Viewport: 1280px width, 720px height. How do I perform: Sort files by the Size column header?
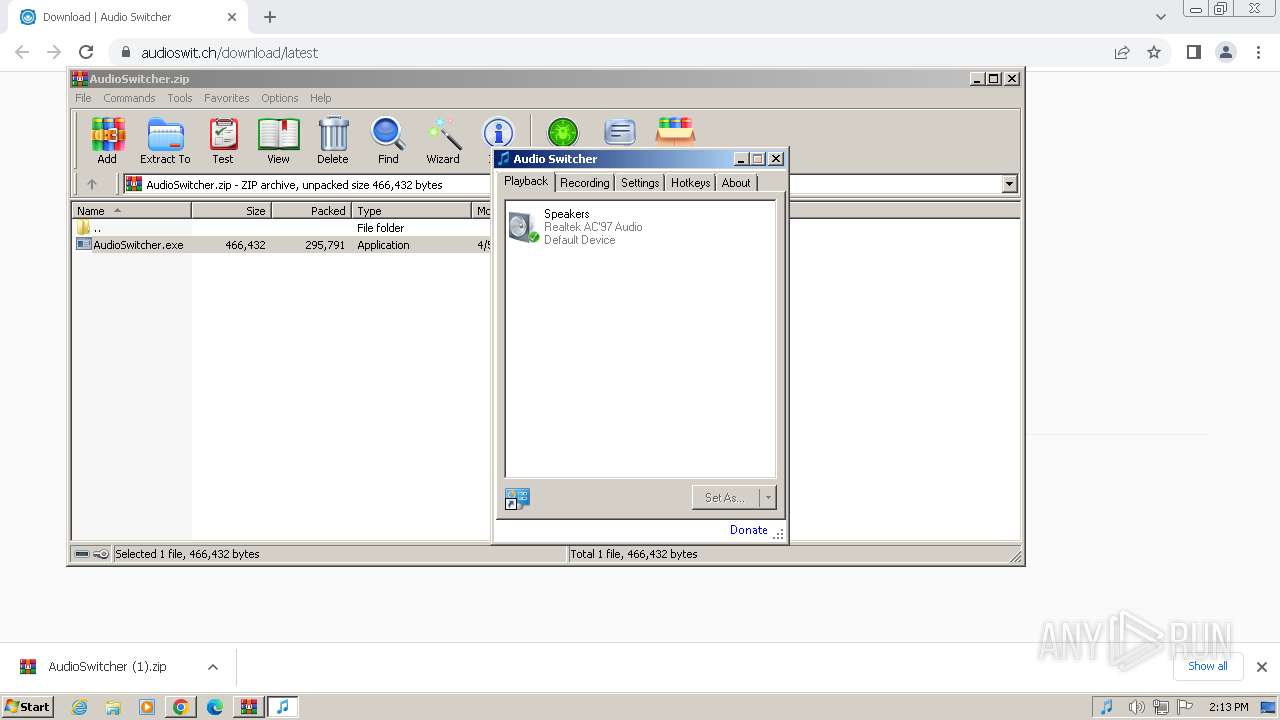click(232, 210)
